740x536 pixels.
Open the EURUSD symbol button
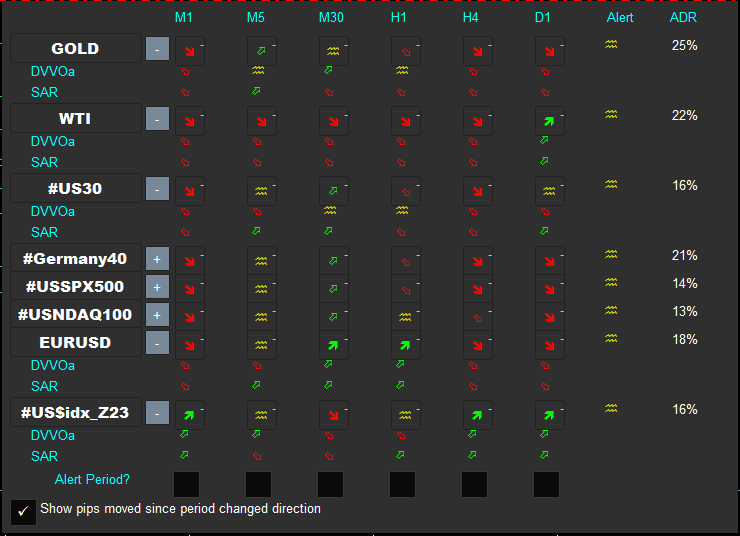point(76,343)
